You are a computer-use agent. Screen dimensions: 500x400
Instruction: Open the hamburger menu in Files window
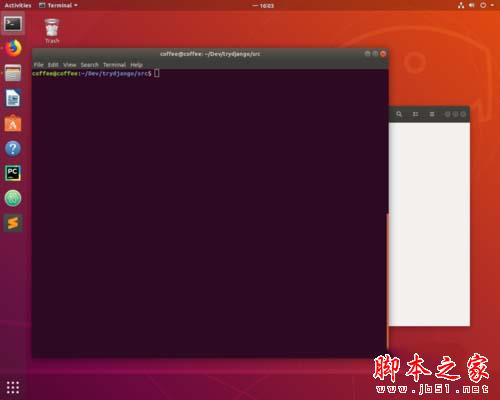(432, 114)
